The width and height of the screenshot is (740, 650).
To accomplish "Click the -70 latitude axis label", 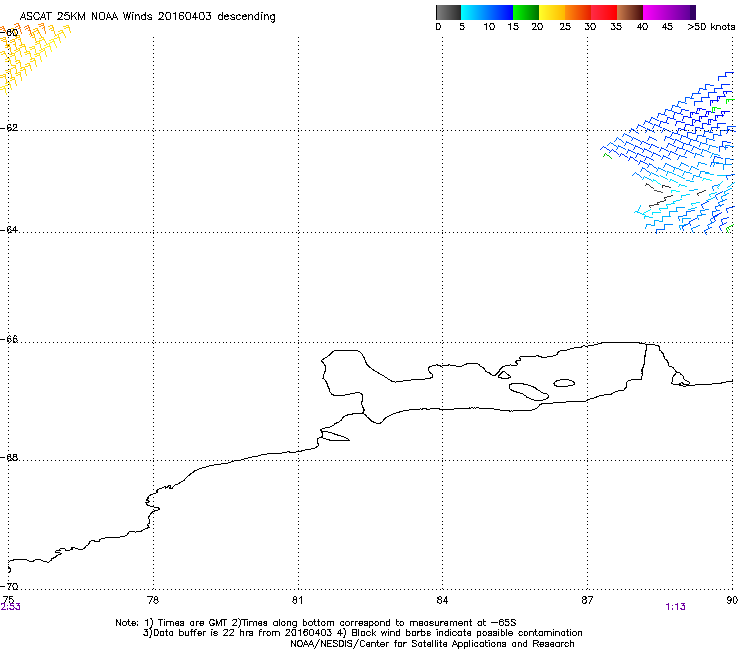I will [9, 586].
